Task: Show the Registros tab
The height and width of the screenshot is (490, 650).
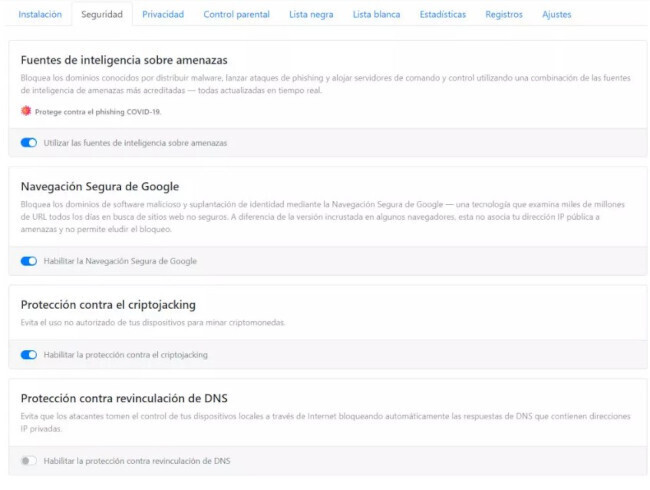Action: (x=504, y=15)
